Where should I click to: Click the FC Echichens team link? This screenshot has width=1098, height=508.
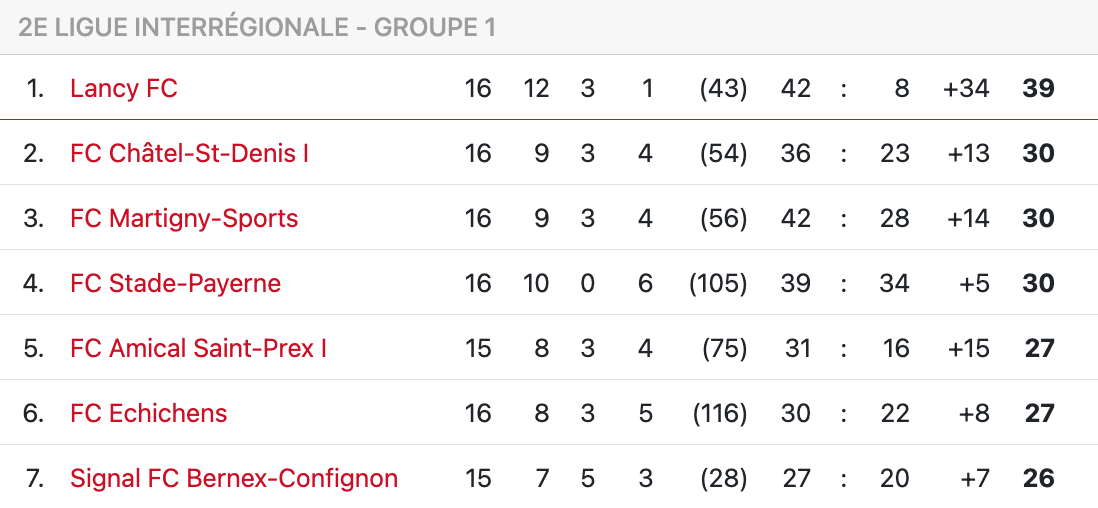[x=148, y=413]
